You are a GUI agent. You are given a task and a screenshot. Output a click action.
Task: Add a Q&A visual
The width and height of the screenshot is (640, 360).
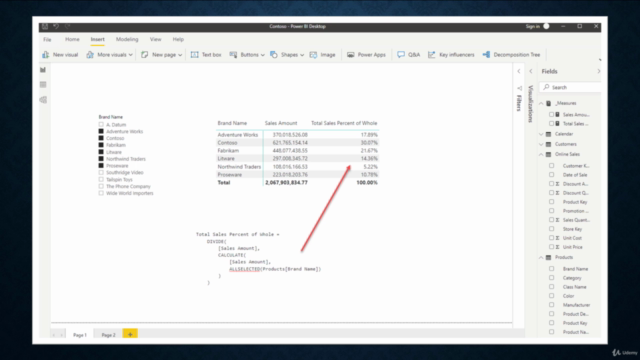click(409, 55)
